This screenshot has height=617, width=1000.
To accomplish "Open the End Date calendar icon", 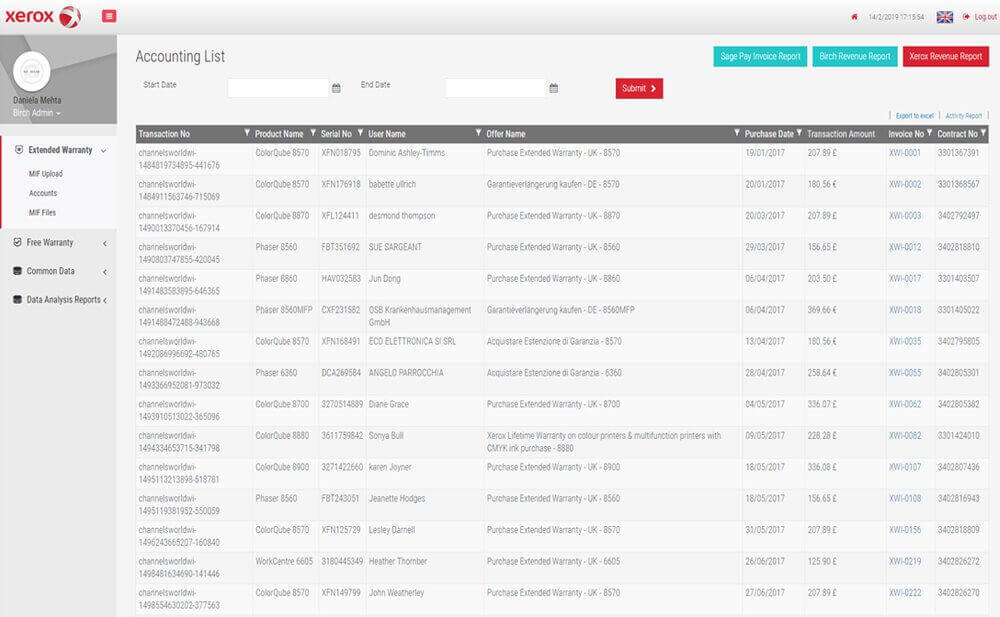I will 554,88.
